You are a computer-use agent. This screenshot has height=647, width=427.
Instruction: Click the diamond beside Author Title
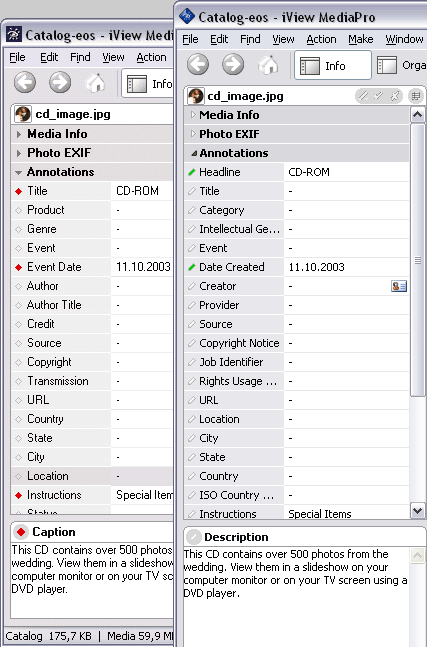click(18, 305)
